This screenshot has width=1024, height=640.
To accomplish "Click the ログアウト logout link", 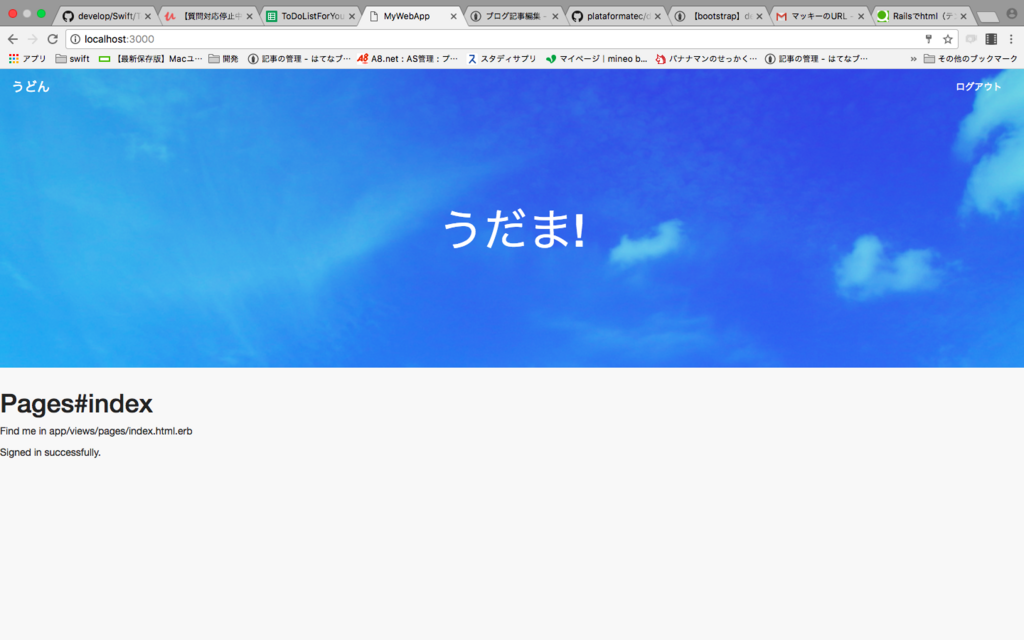I will (978, 87).
